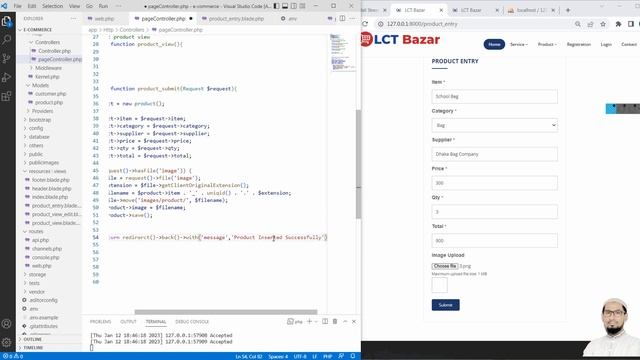Viewport: 640px width, 360px height.
Task: Open Product dropdown in site navigation
Action: pos(547,44)
